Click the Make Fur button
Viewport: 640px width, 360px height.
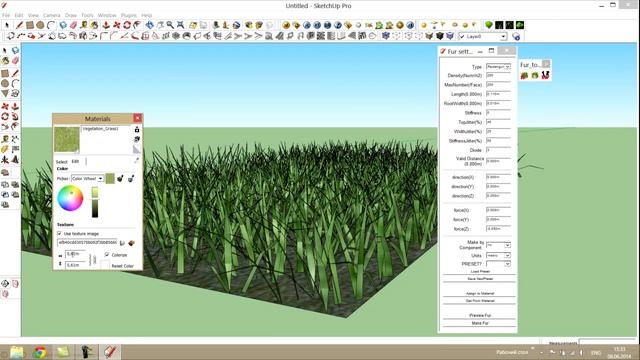(x=480, y=323)
